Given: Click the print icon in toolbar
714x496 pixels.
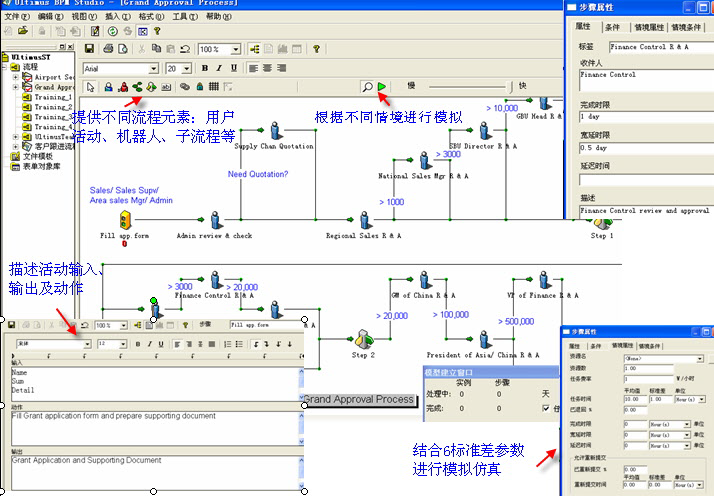Looking at the screenshot, I should 107,49.
